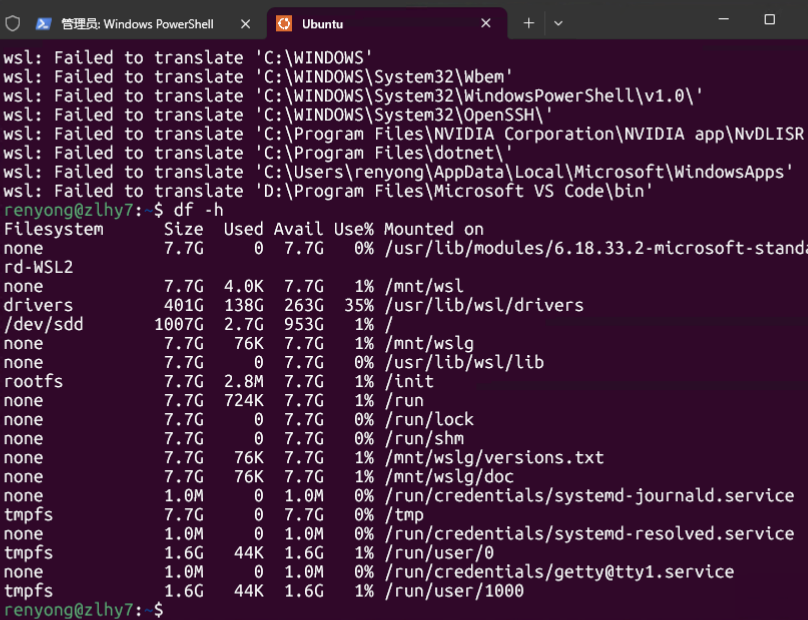
Task: Open a new tab with the plus button
Action: pyautogui.click(x=529, y=23)
